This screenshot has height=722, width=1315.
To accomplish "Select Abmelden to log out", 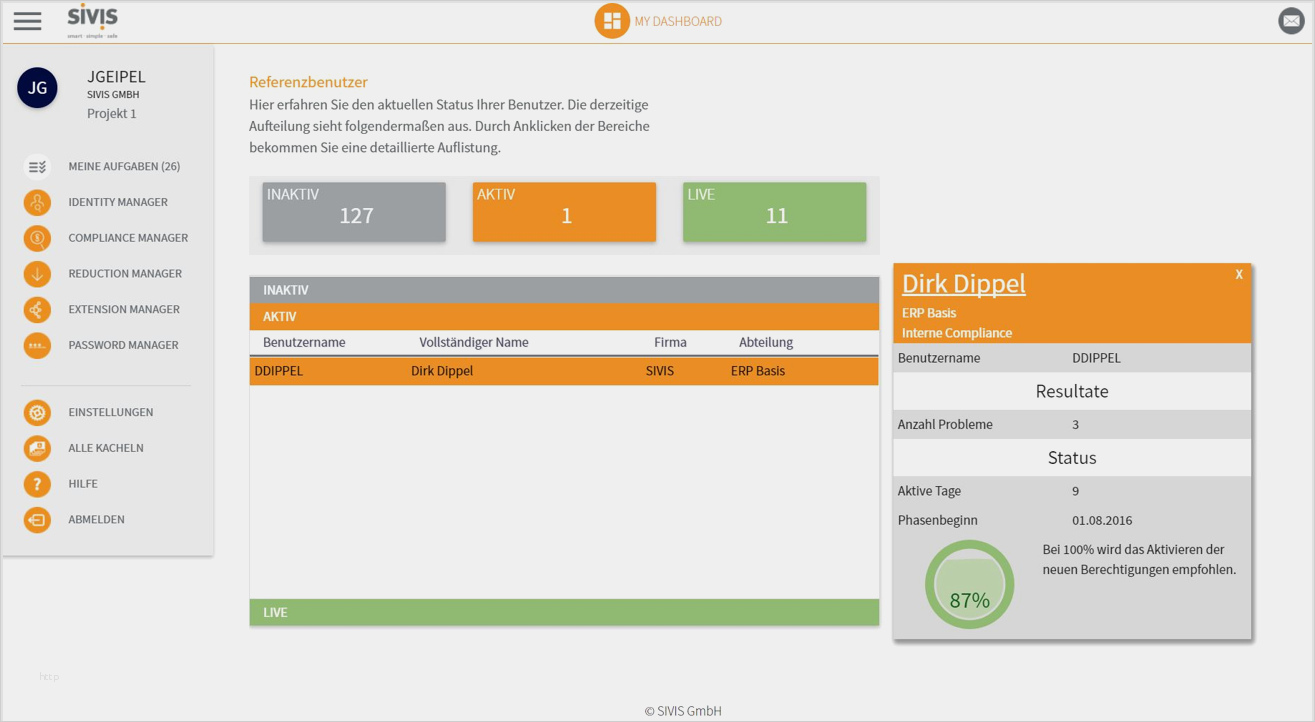I will point(96,520).
